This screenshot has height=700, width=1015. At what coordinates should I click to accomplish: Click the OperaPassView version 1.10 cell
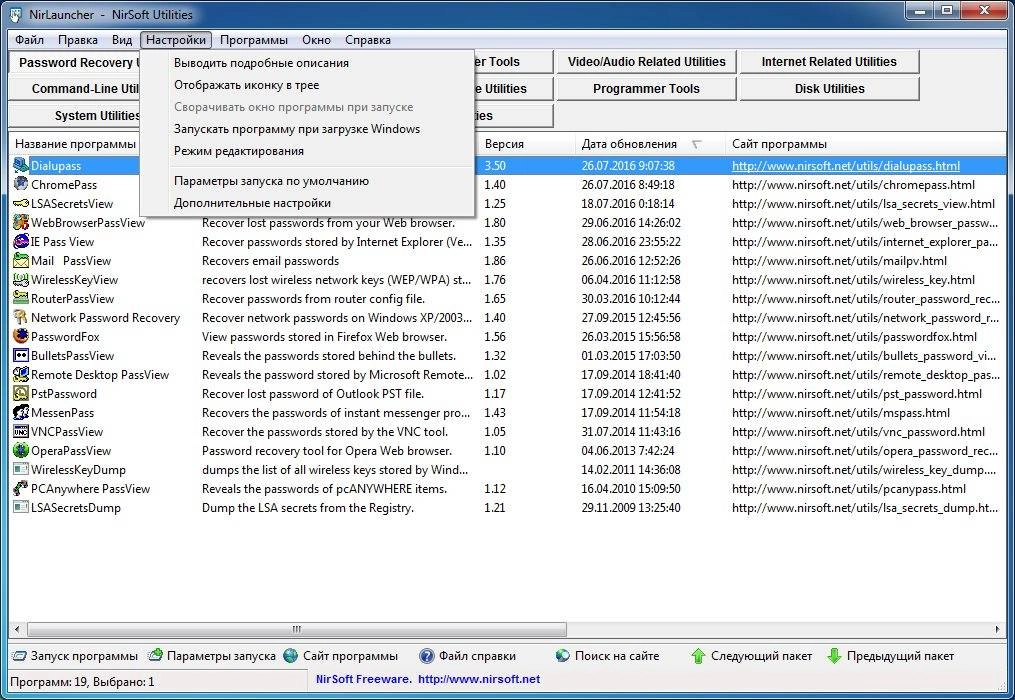(495, 451)
